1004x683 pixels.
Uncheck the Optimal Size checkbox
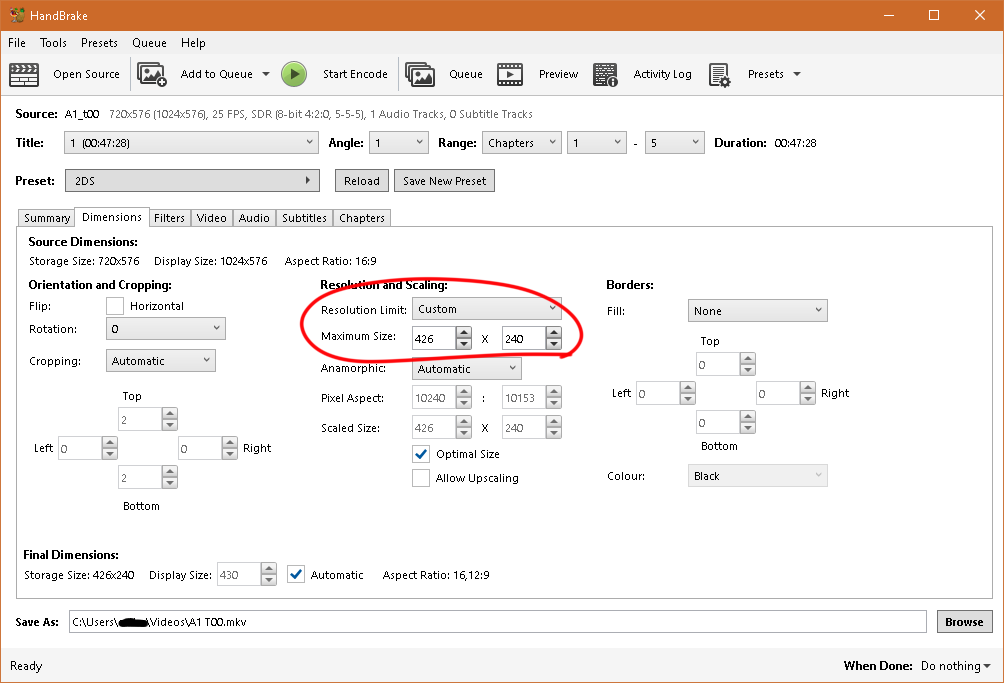click(x=421, y=454)
